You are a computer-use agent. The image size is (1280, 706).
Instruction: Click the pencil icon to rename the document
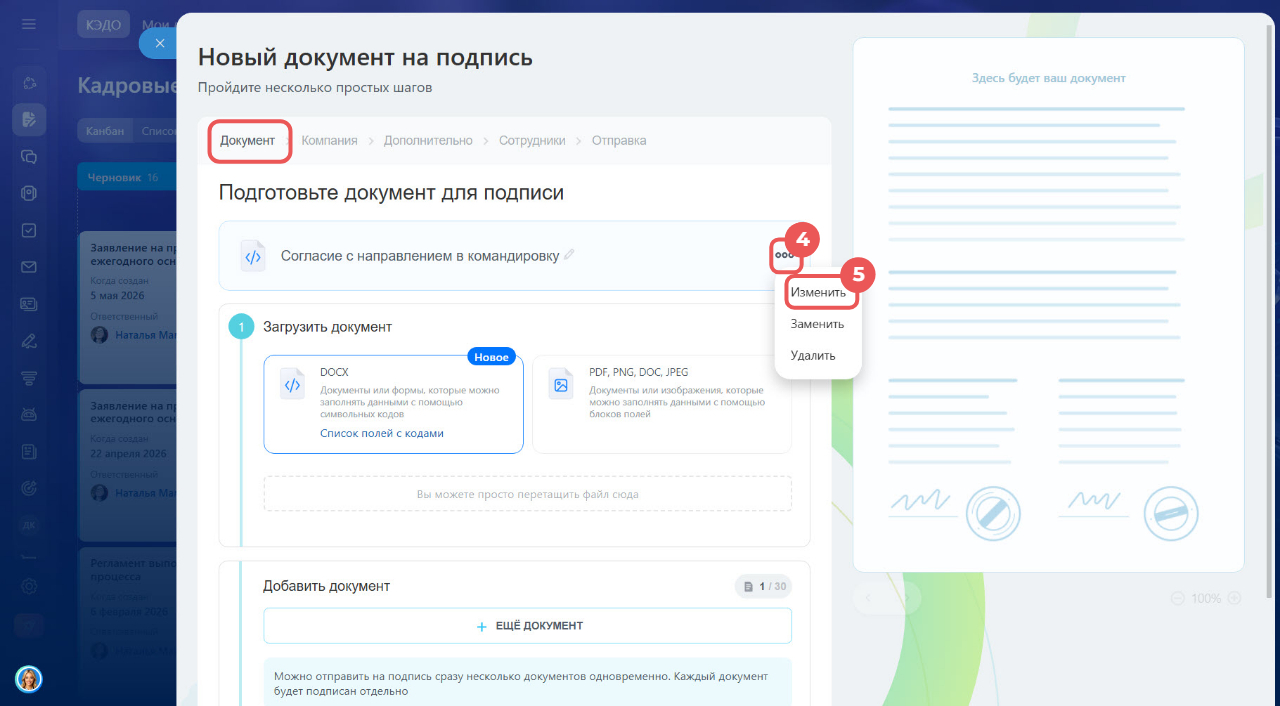point(569,255)
